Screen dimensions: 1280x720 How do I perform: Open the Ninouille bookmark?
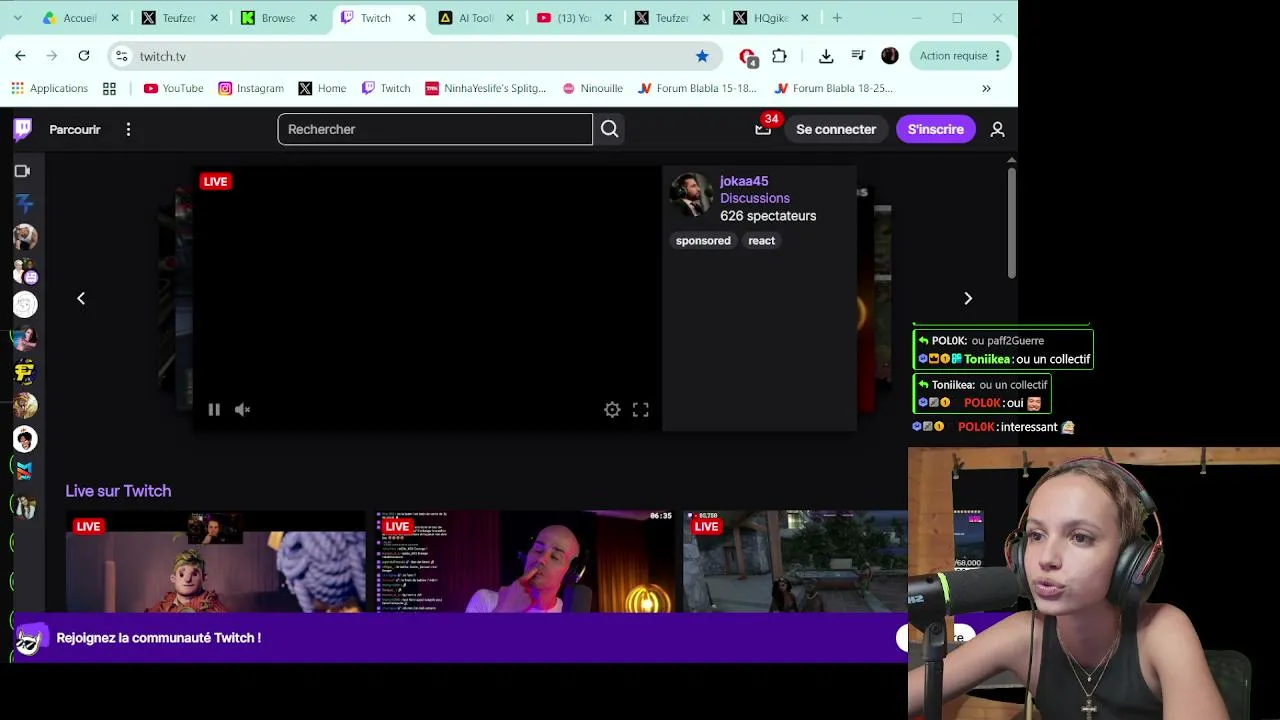pos(593,88)
